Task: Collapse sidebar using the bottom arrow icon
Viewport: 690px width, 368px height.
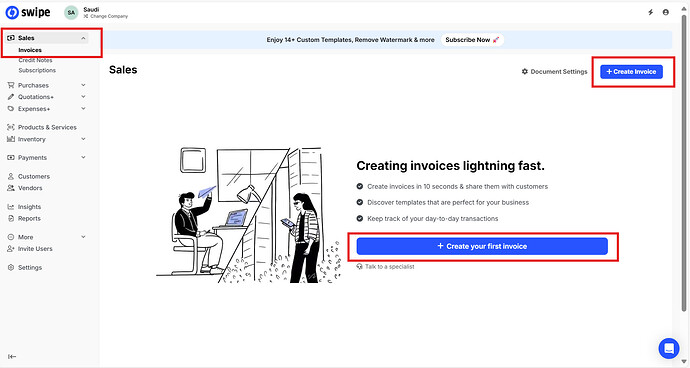Action: (x=12, y=357)
